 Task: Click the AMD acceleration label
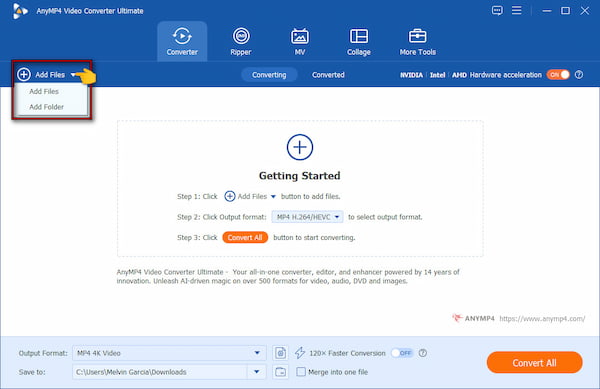(459, 75)
